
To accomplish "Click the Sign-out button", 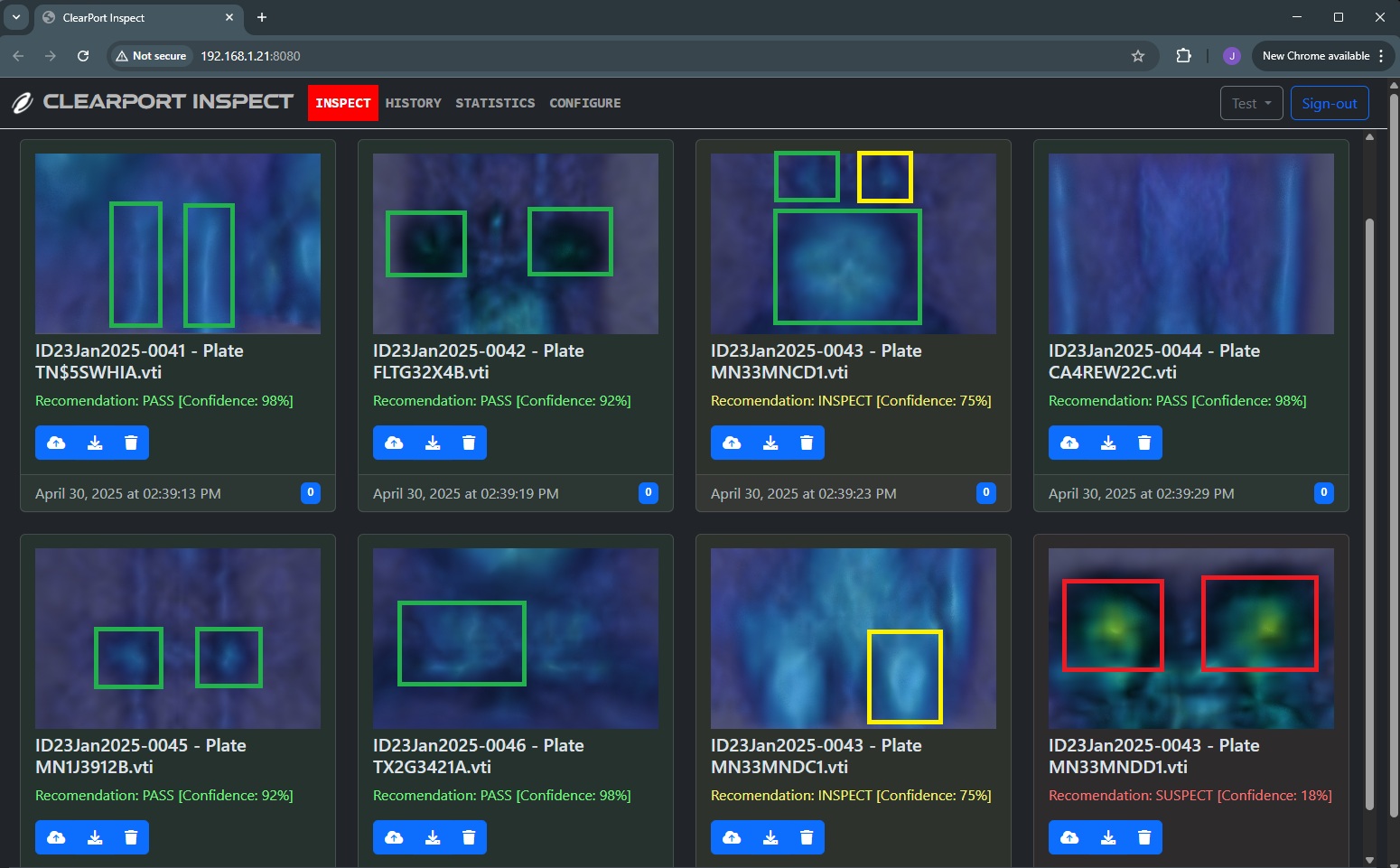I will (x=1330, y=103).
